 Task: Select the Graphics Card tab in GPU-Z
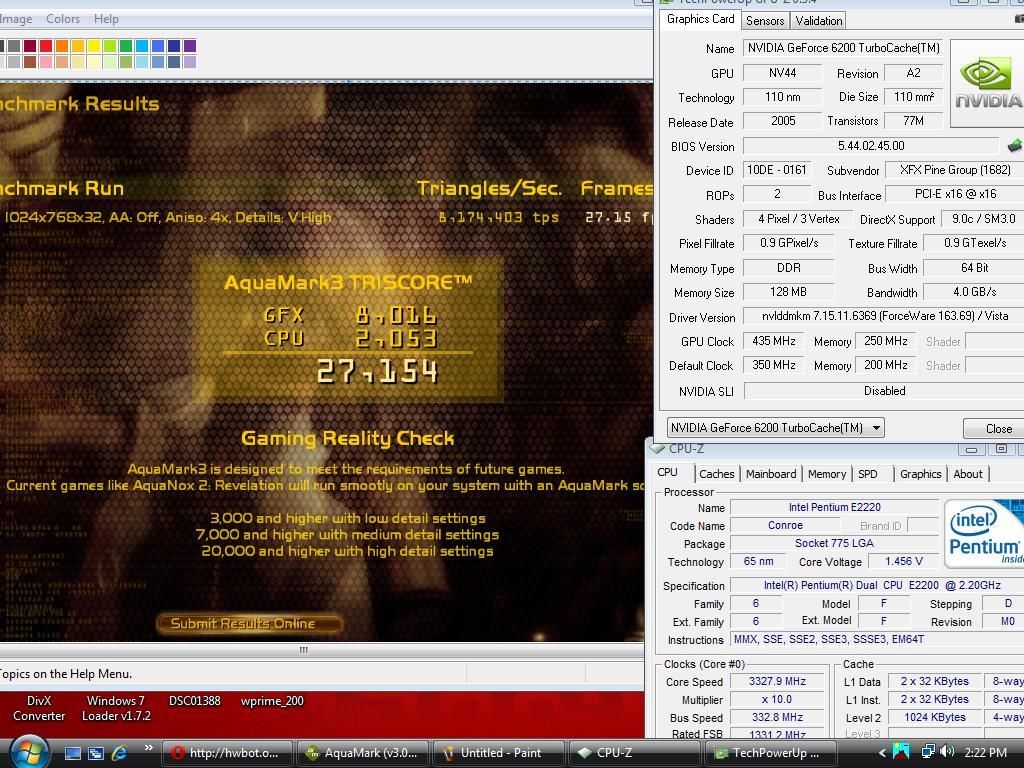[x=700, y=20]
